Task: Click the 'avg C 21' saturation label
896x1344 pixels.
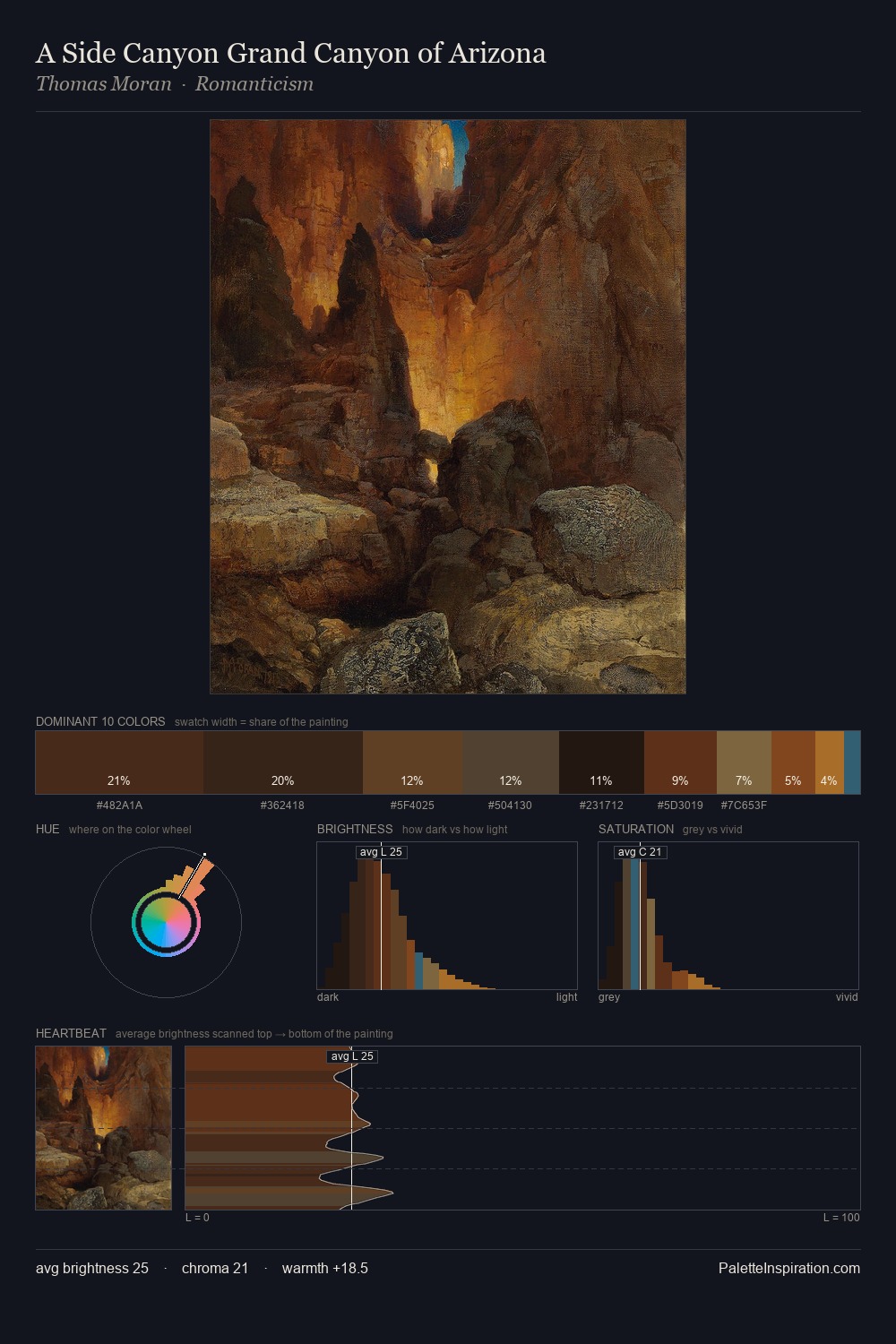Action: pos(640,852)
